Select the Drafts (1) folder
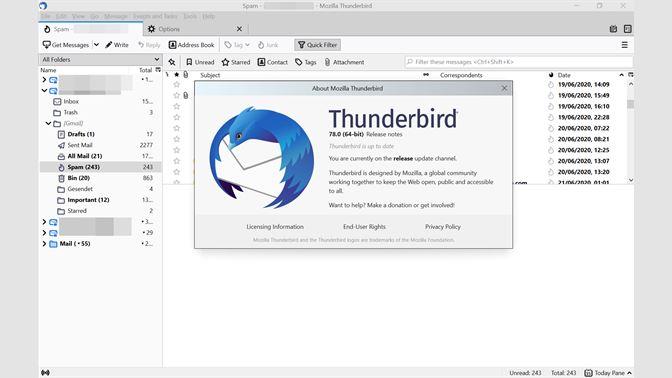The image size is (672, 378). tap(81, 134)
